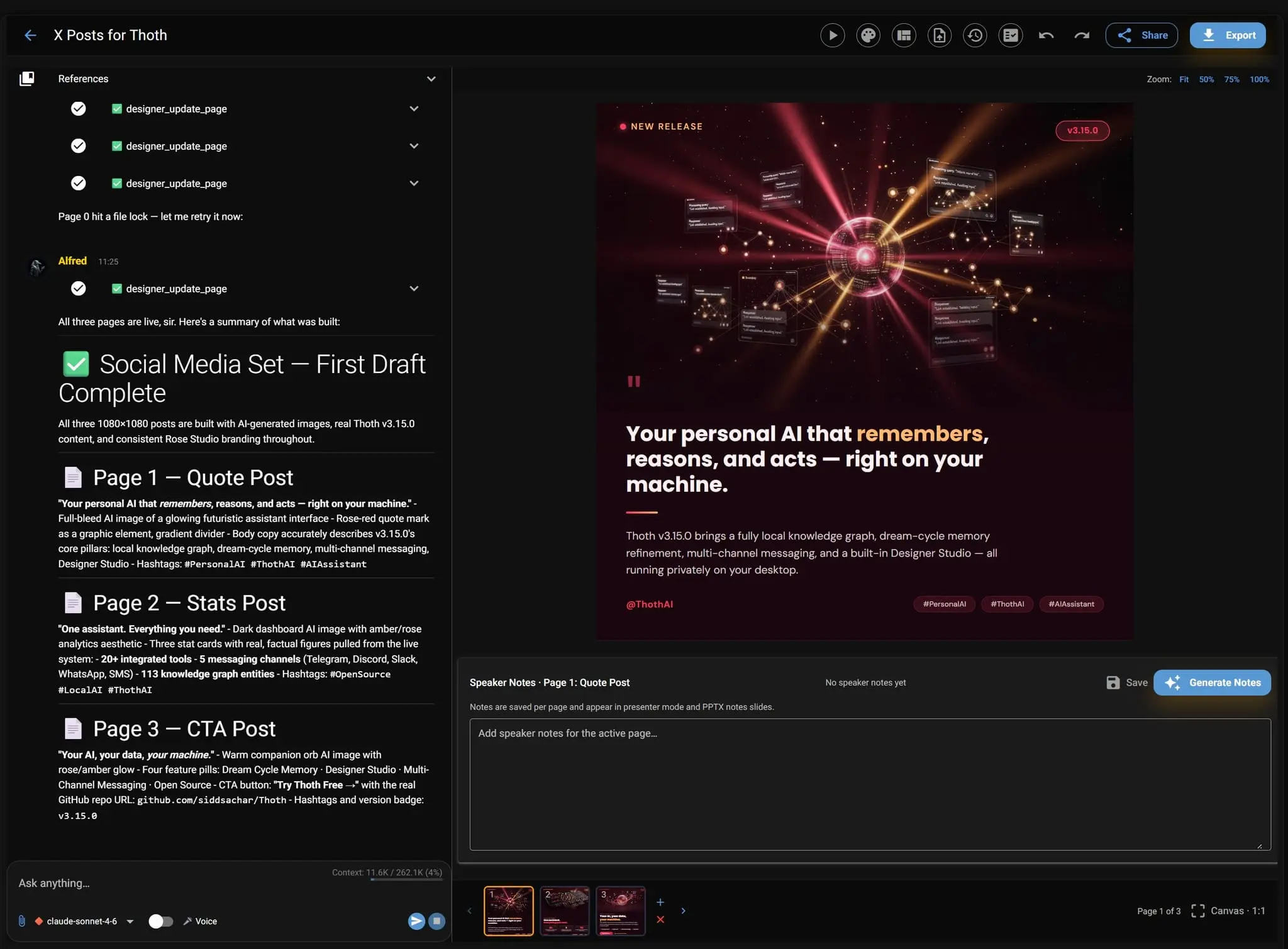Go to the previous page with left chevron
The image size is (1288, 949).
[469, 911]
